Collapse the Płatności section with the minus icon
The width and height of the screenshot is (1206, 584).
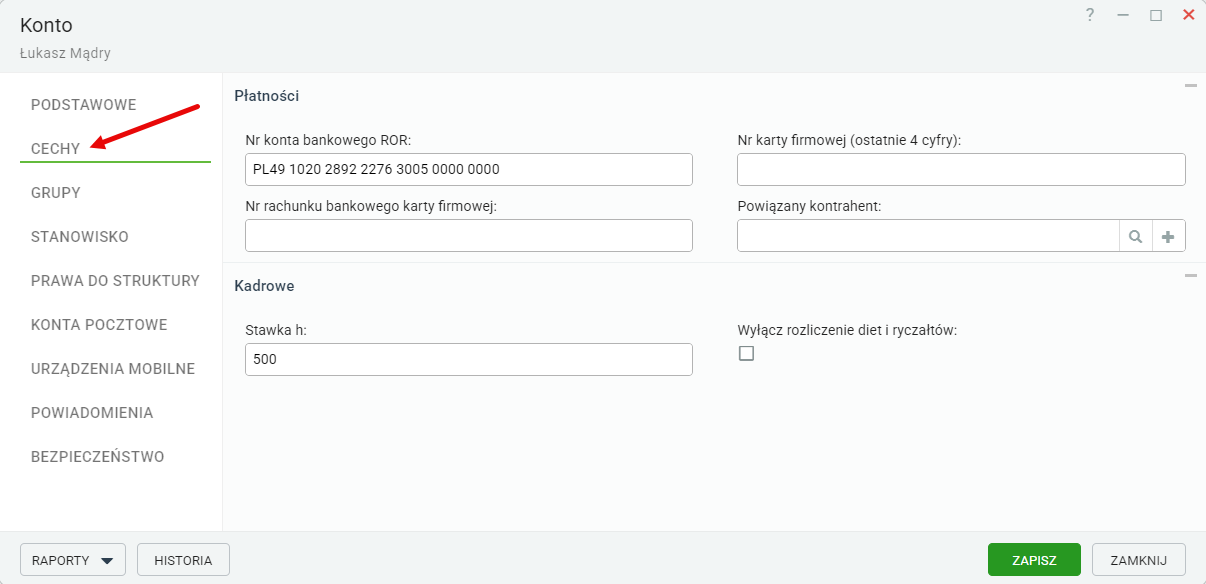pos(1190,86)
